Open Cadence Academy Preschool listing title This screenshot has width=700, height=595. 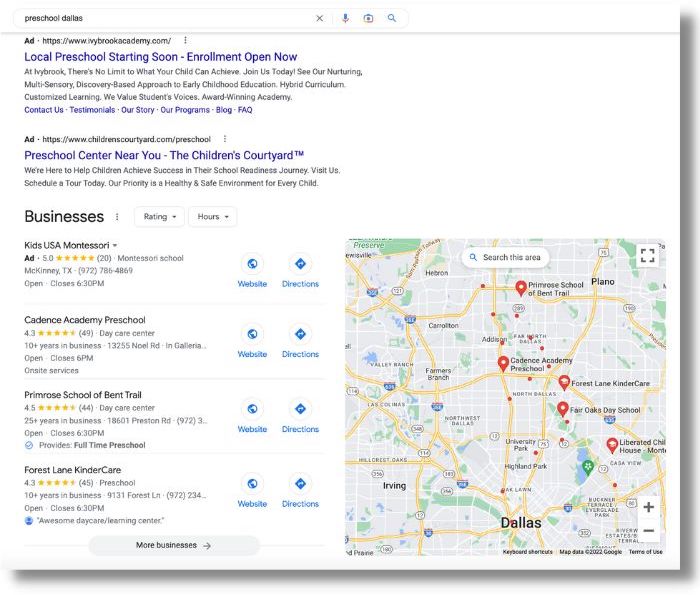(x=85, y=320)
